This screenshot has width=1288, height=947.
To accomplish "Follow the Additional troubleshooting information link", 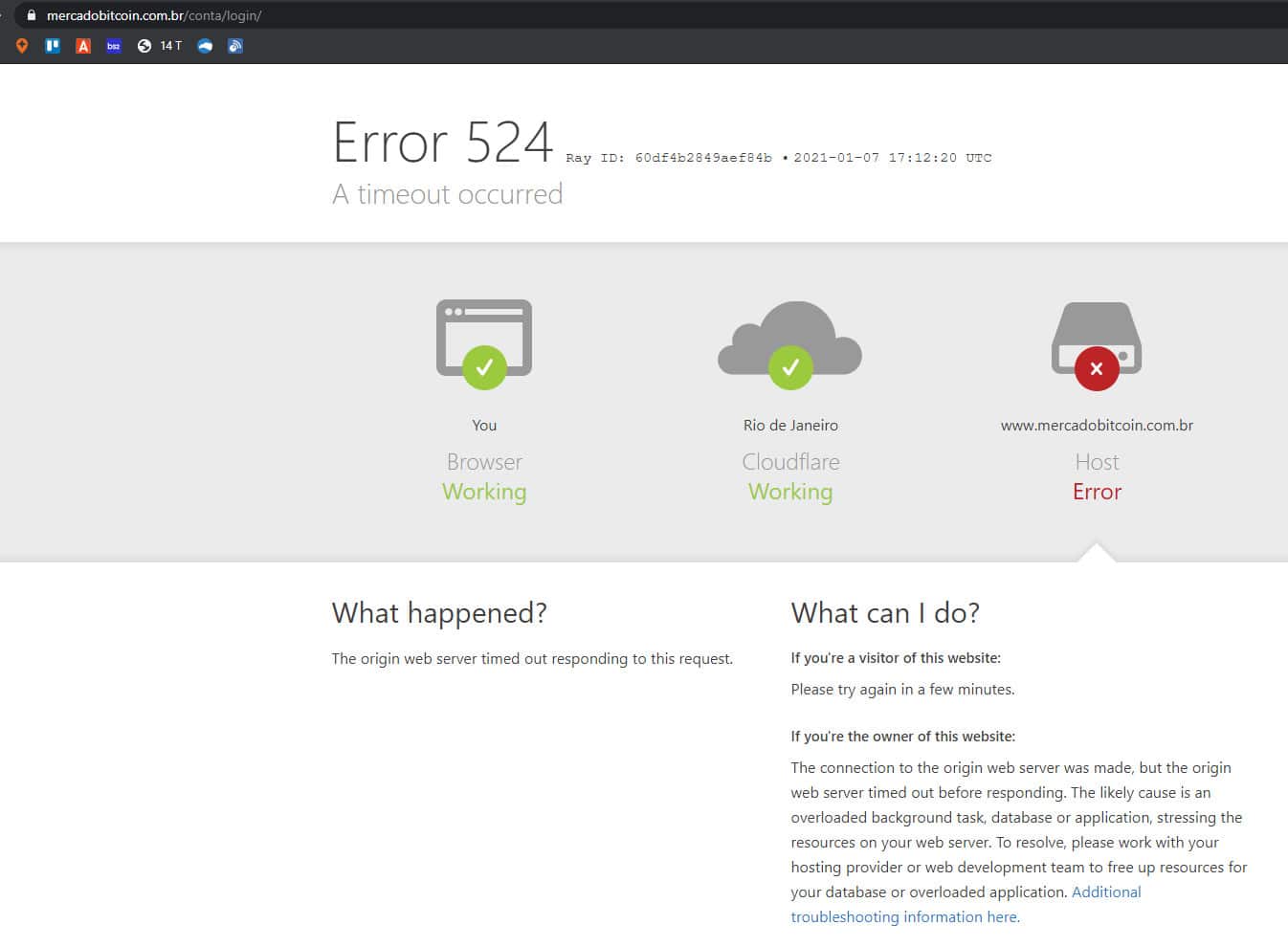I will click(x=966, y=904).
